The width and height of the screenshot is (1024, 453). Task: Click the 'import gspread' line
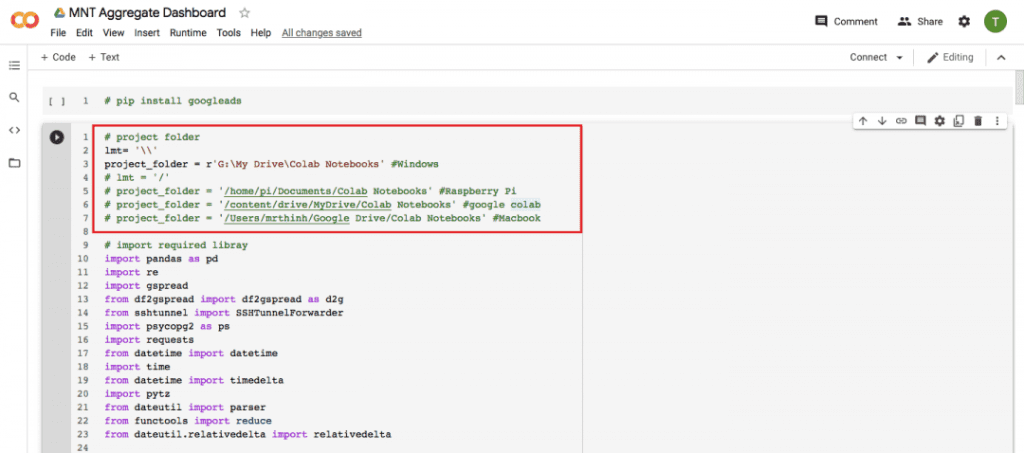tap(146, 286)
